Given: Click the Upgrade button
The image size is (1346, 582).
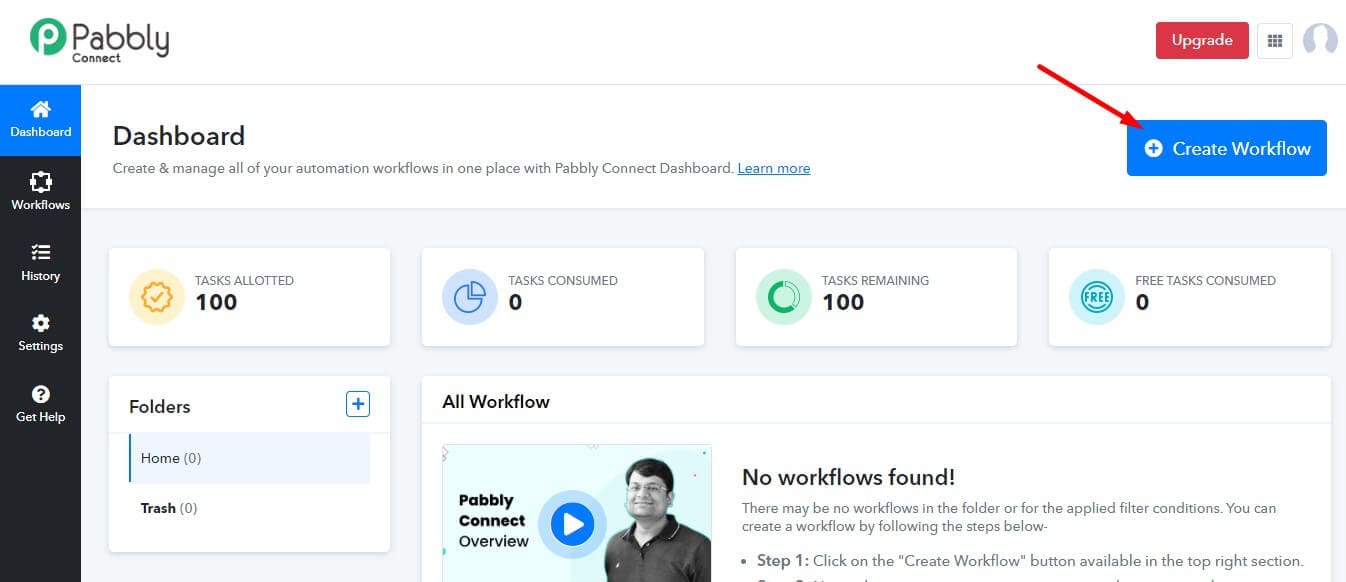Looking at the screenshot, I should [x=1201, y=40].
